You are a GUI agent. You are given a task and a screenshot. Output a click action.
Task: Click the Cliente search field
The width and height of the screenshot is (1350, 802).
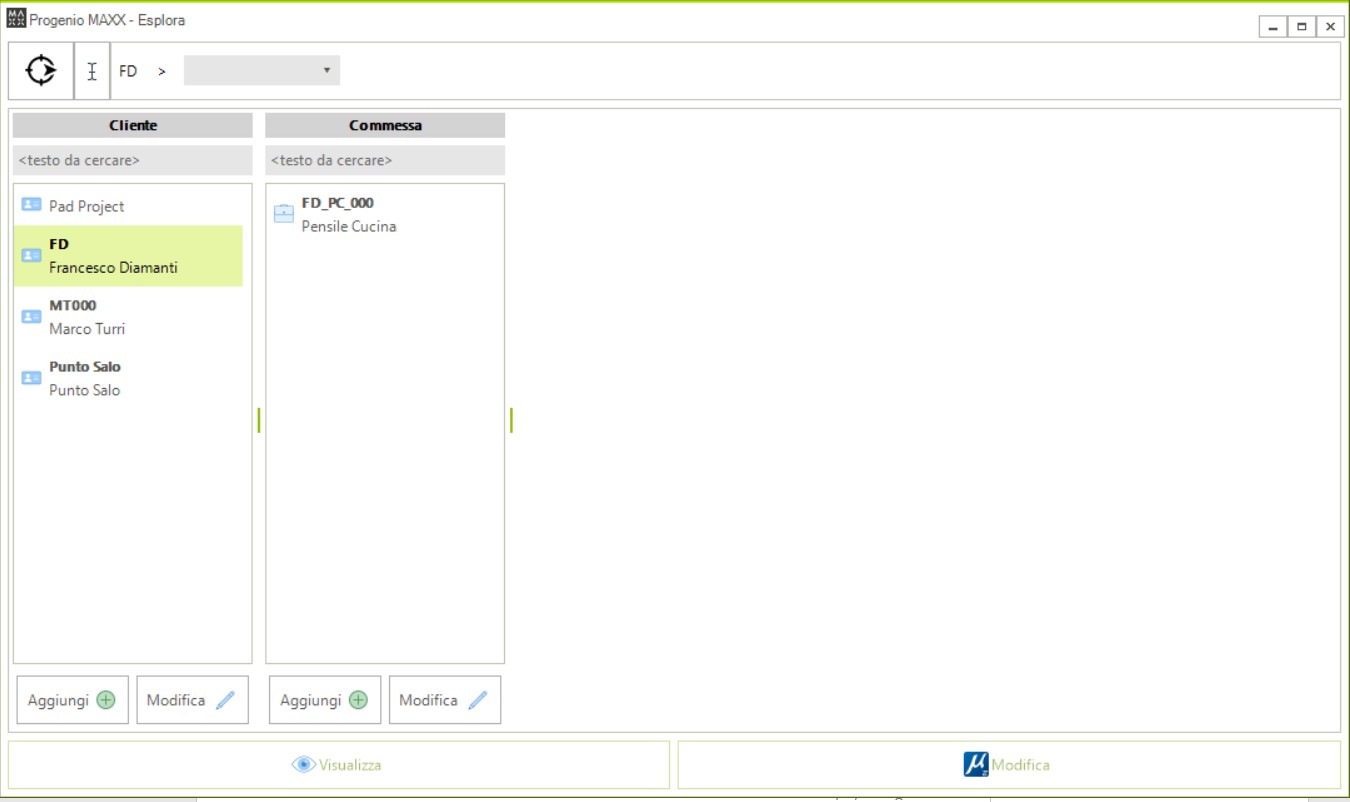pyautogui.click(x=133, y=160)
